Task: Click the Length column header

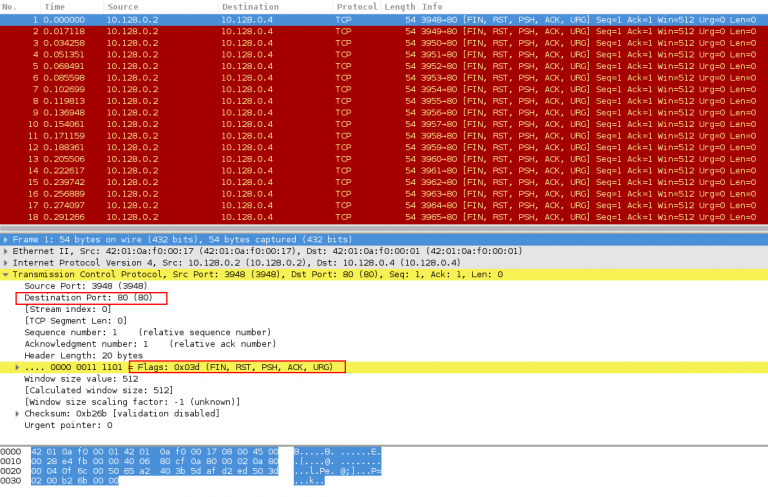Action: (x=400, y=7)
